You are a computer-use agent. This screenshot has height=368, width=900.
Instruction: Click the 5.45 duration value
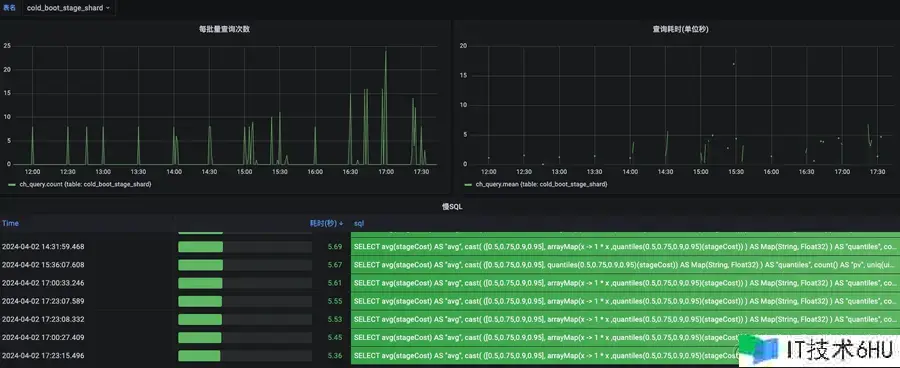(x=335, y=338)
